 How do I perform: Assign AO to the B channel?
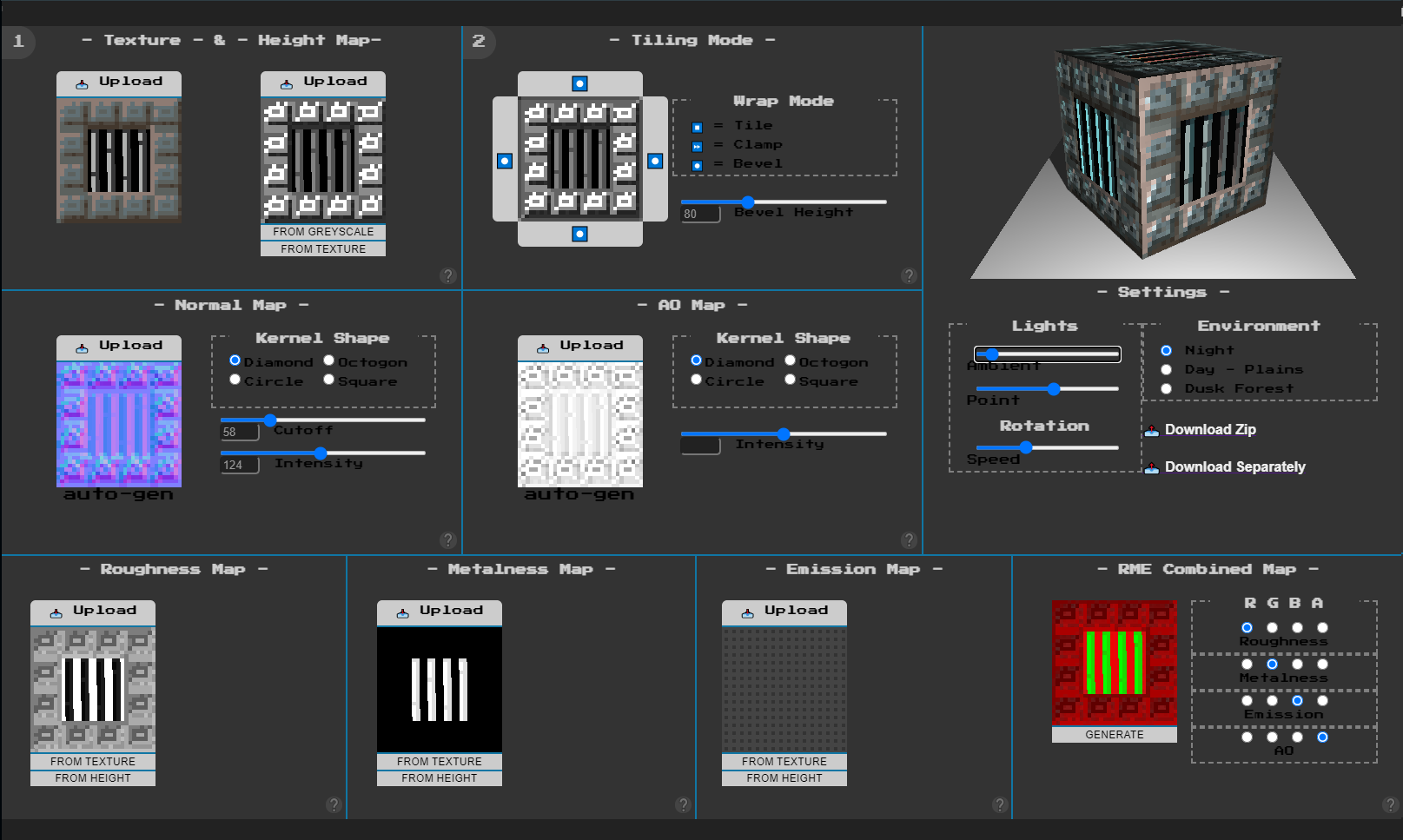click(x=1297, y=737)
